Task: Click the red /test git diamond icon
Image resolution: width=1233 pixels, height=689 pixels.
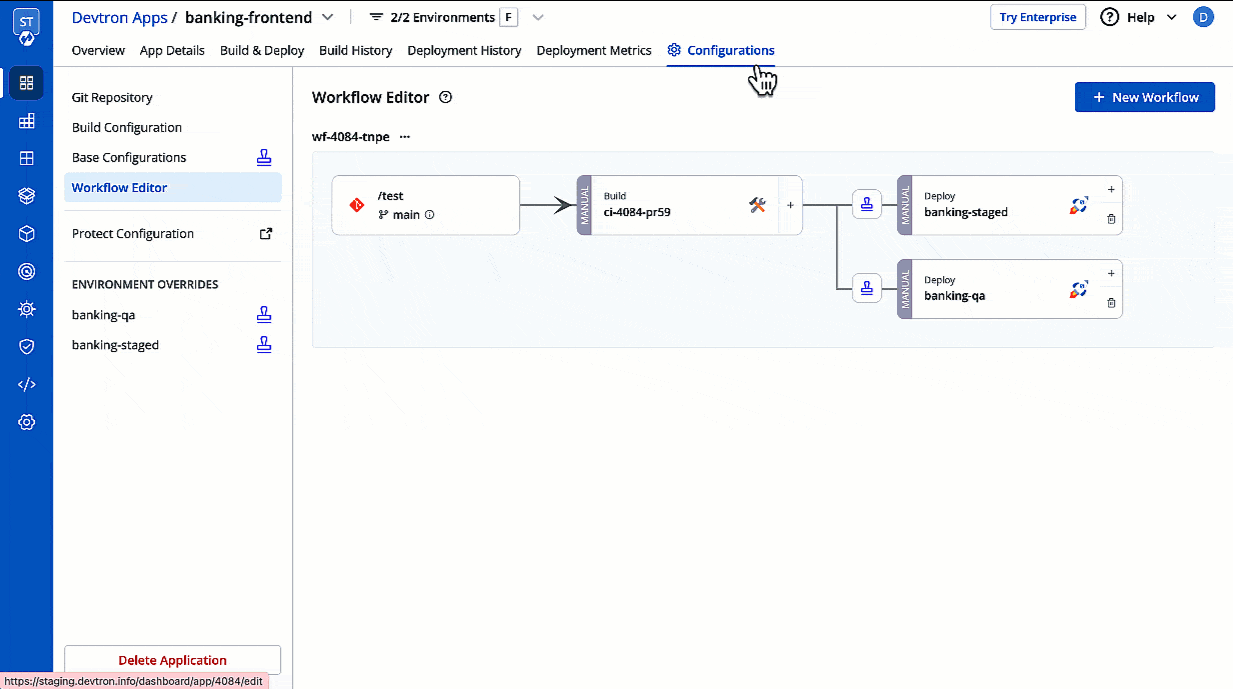Action: pos(357,204)
